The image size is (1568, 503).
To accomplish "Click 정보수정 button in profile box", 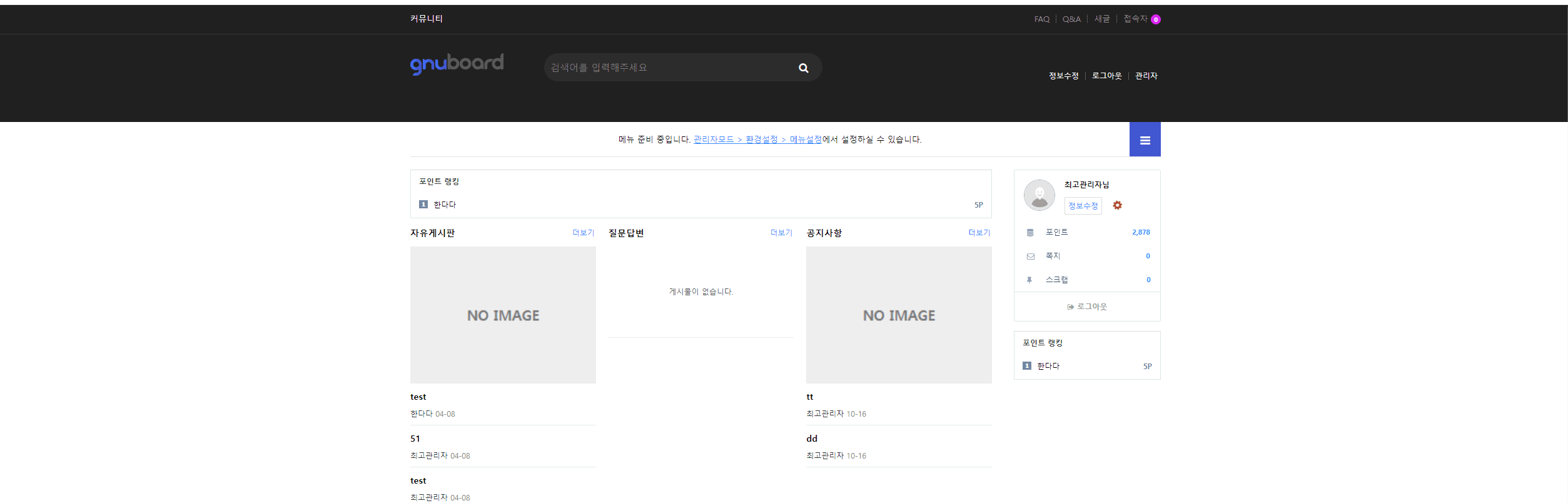I will 1083,206.
